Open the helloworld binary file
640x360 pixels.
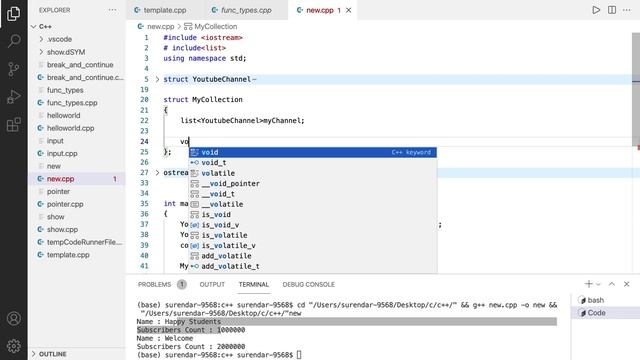pyautogui.click(x=77, y=115)
